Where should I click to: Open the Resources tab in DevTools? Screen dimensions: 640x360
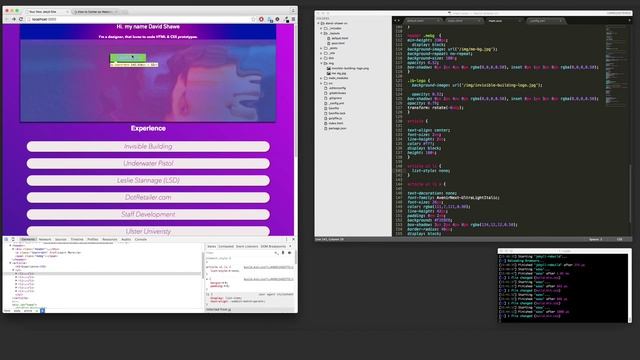click(x=110, y=239)
